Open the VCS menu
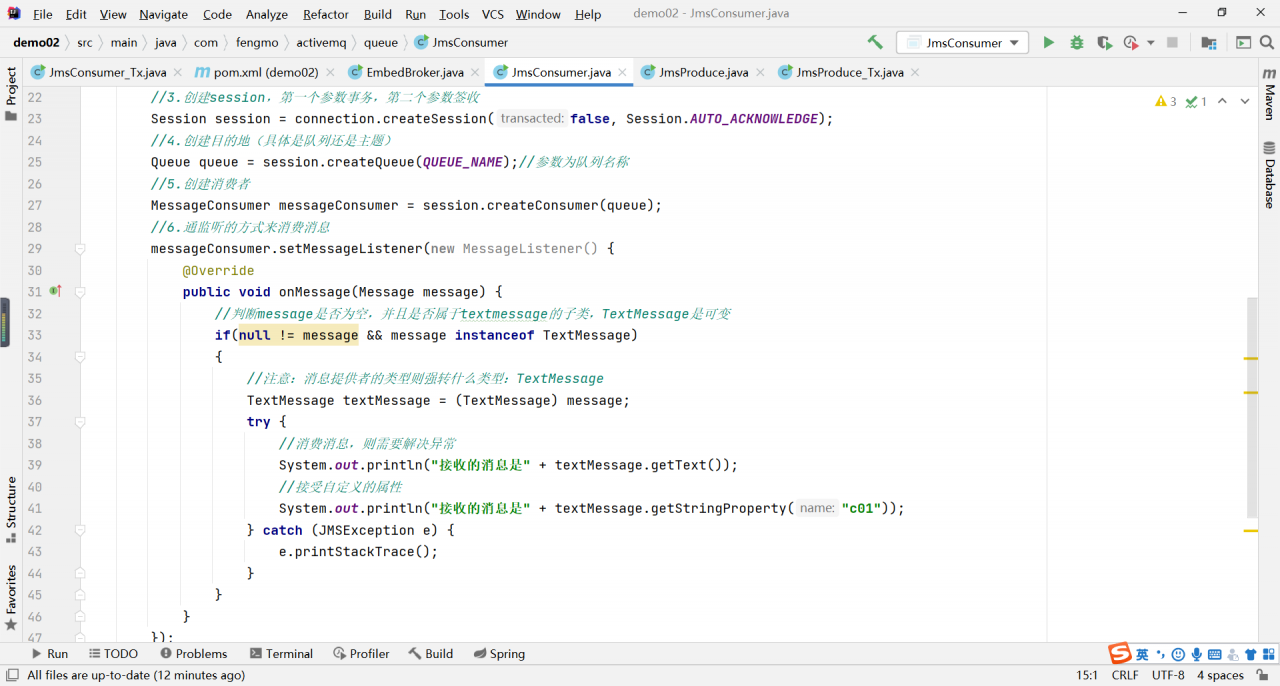Screen dimensions: 1280x686 click(492, 14)
